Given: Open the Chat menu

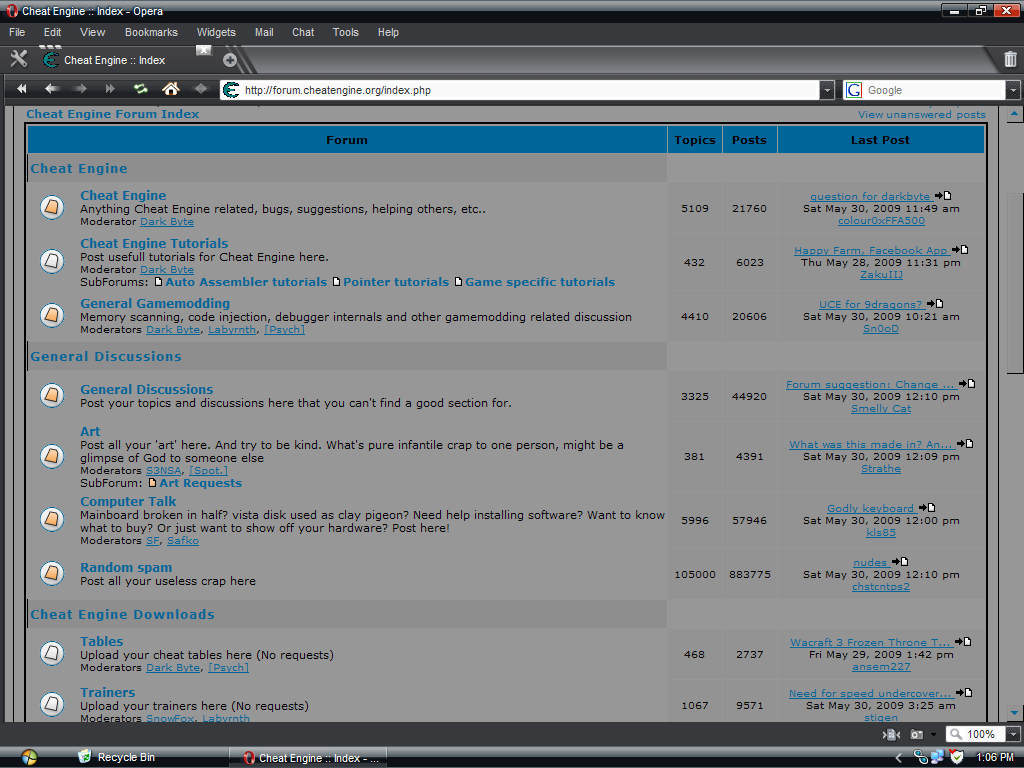Looking at the screenshot, I should (303, 32).
